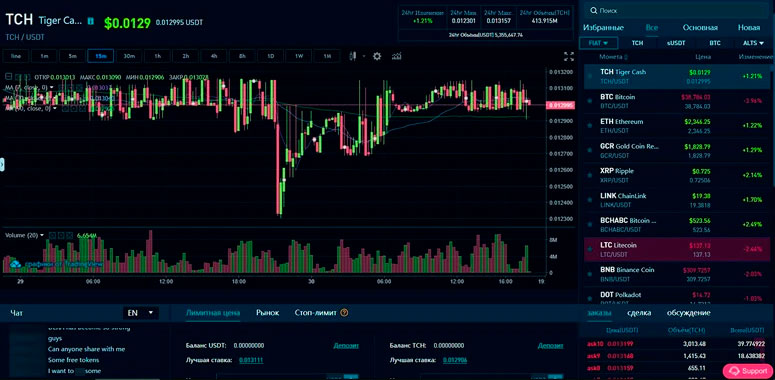
Task: Switch to the Новая tab
Action: (749, 28)
